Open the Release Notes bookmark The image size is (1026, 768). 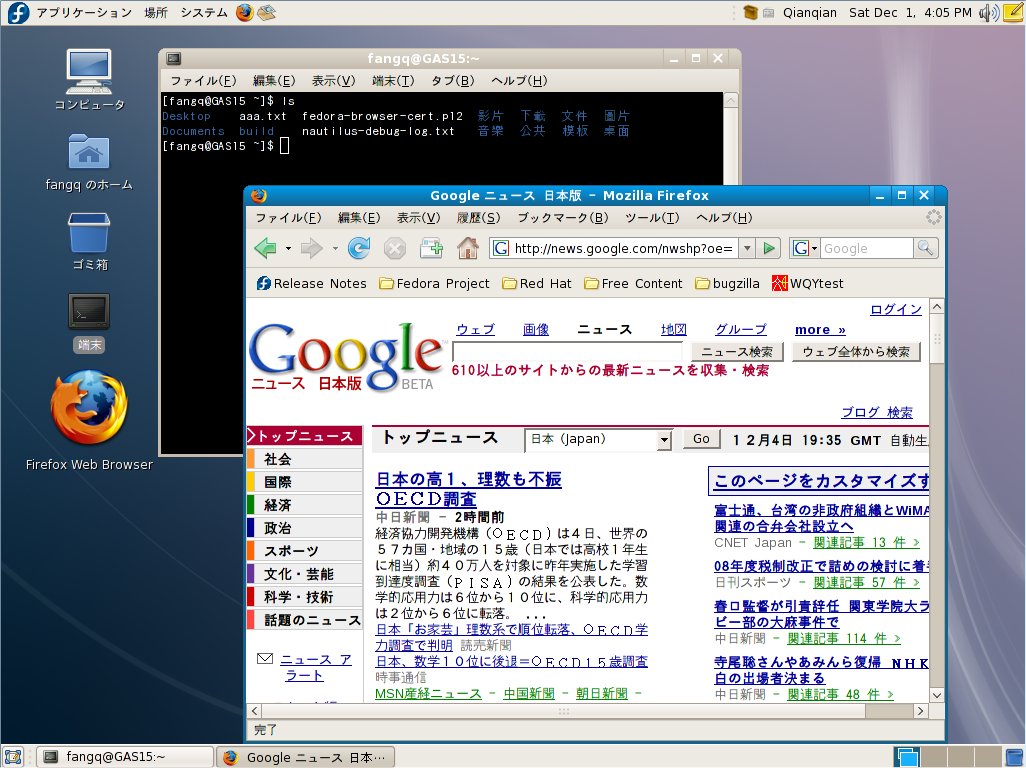pyautogui.click(x=311, y=283)
